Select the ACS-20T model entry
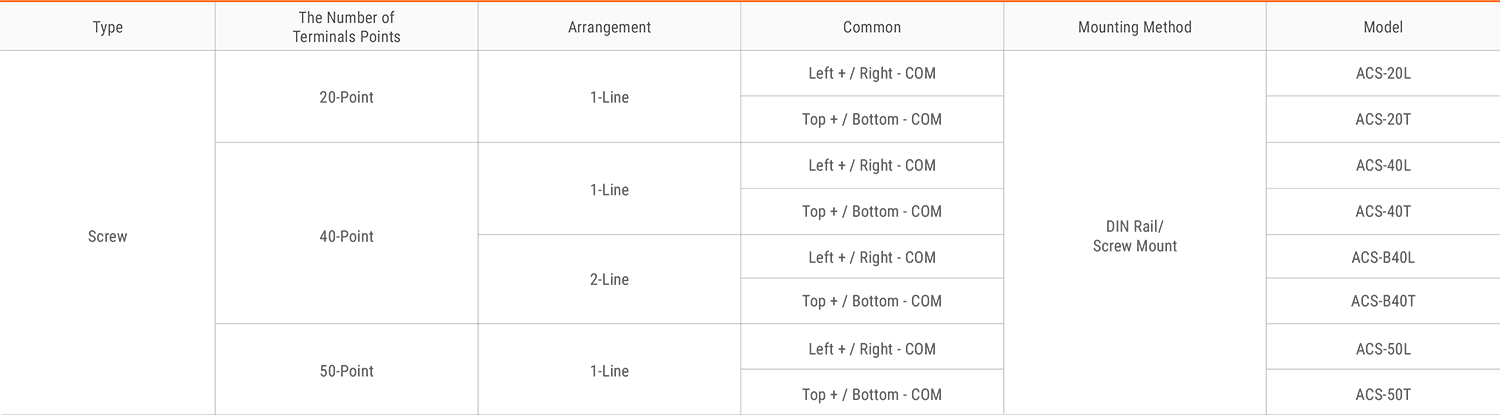This screenshot has width=1500, height=415. coord(1383,119)
